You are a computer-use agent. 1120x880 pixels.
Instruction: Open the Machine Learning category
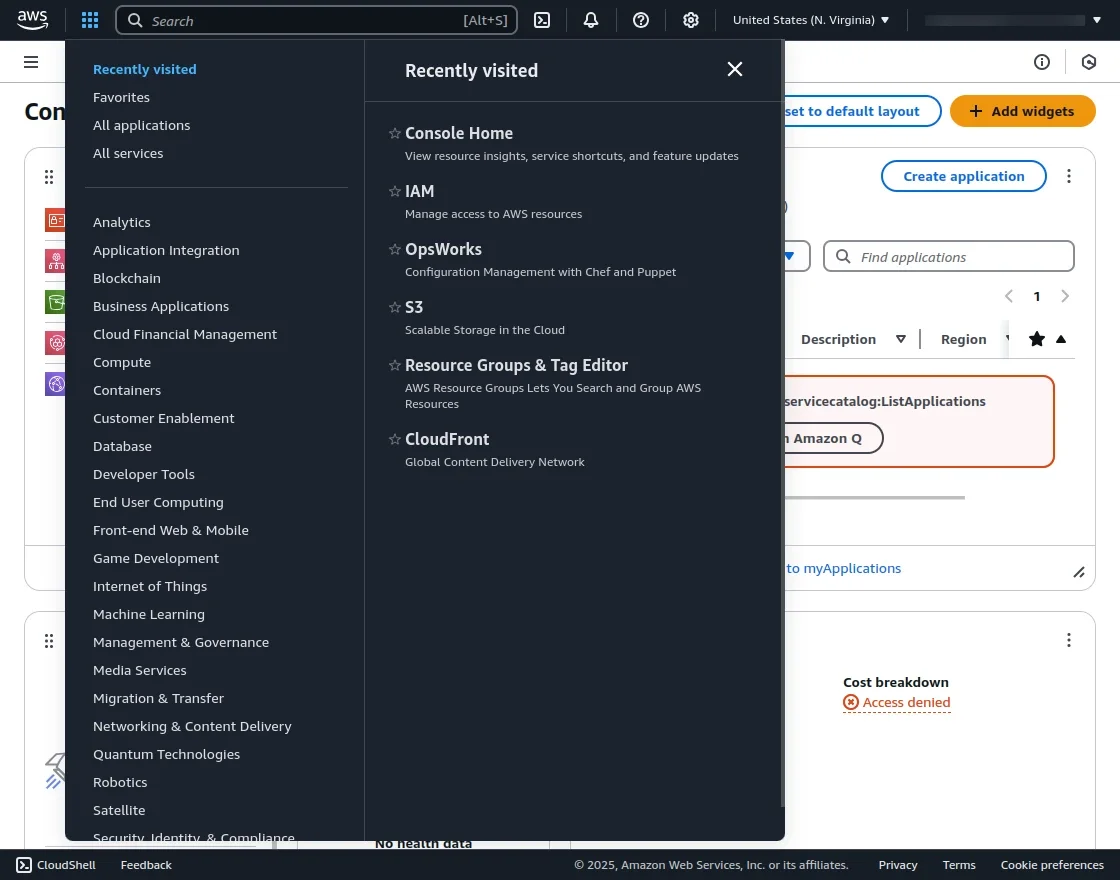(x=149, y=614)
